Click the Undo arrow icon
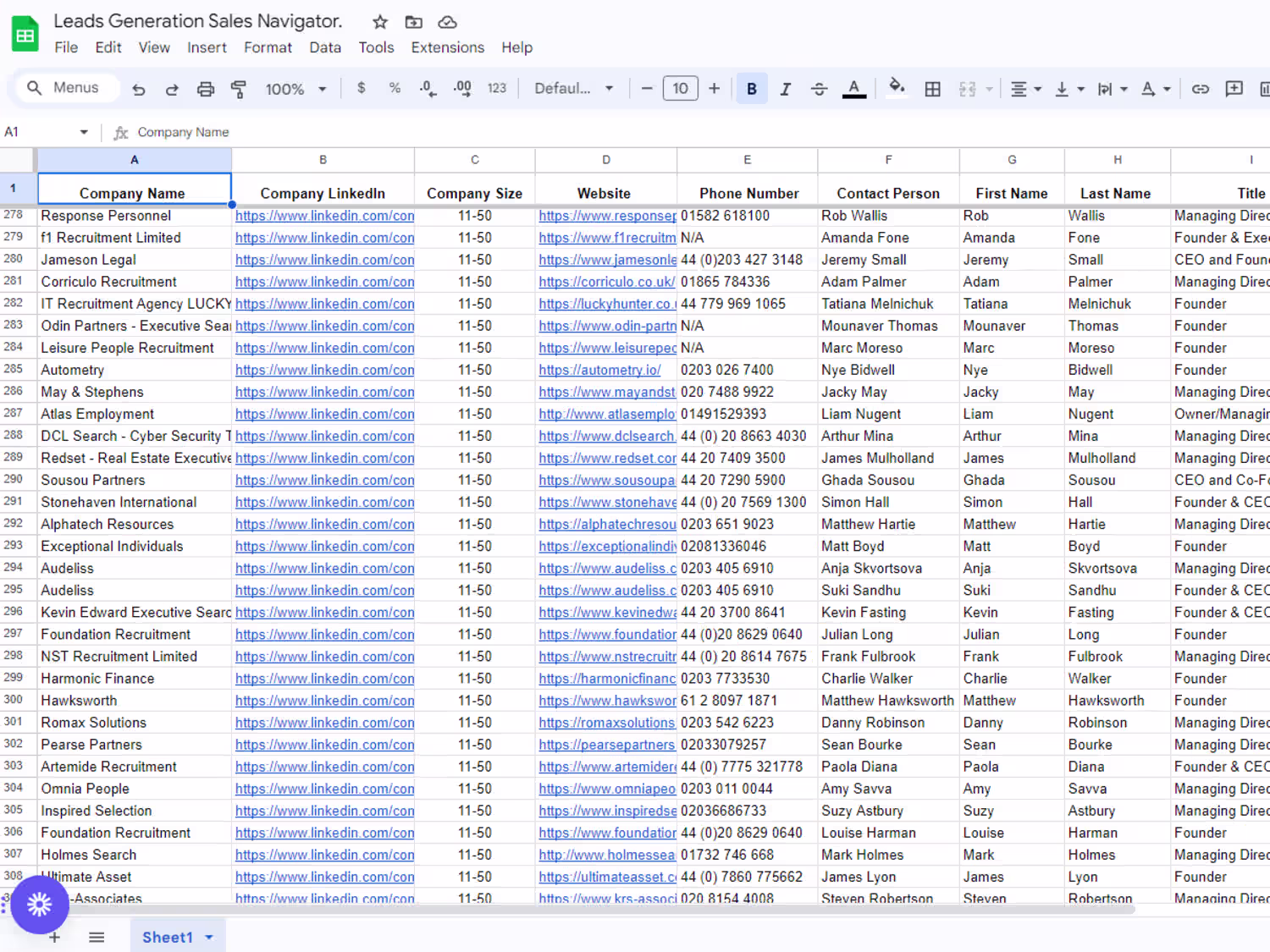The height and width of the screenshot is (952, 1270). (x=139, y=89)
